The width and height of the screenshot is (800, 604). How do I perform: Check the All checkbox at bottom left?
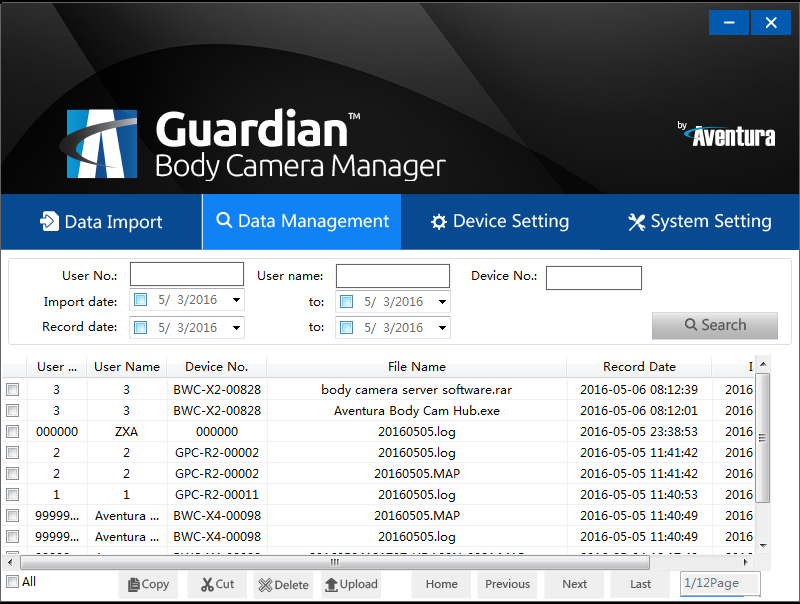(13, 581)
